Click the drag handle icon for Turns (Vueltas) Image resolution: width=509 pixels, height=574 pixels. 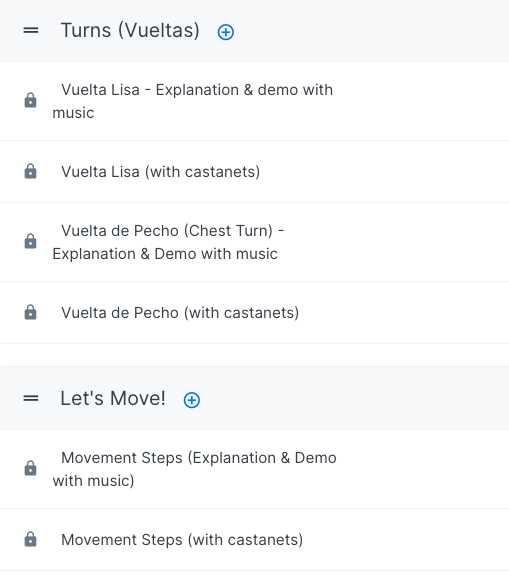[x=31, y=30]
